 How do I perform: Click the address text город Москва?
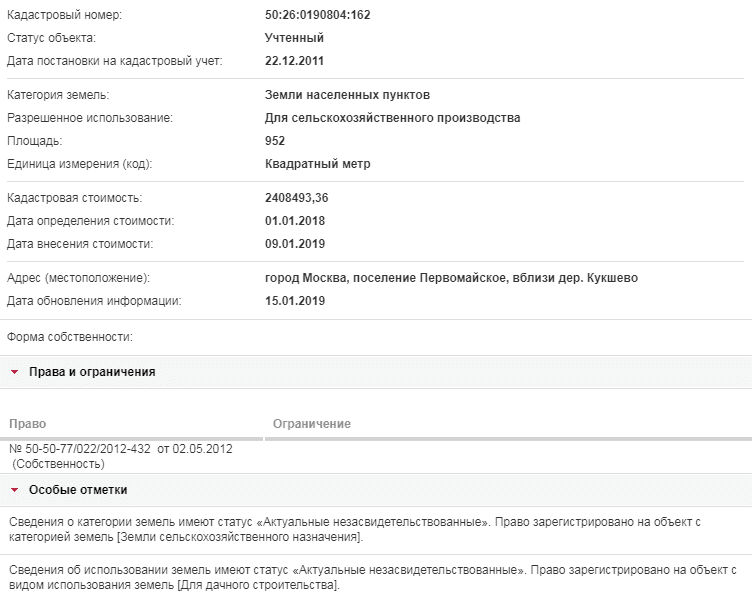(306, 278)
